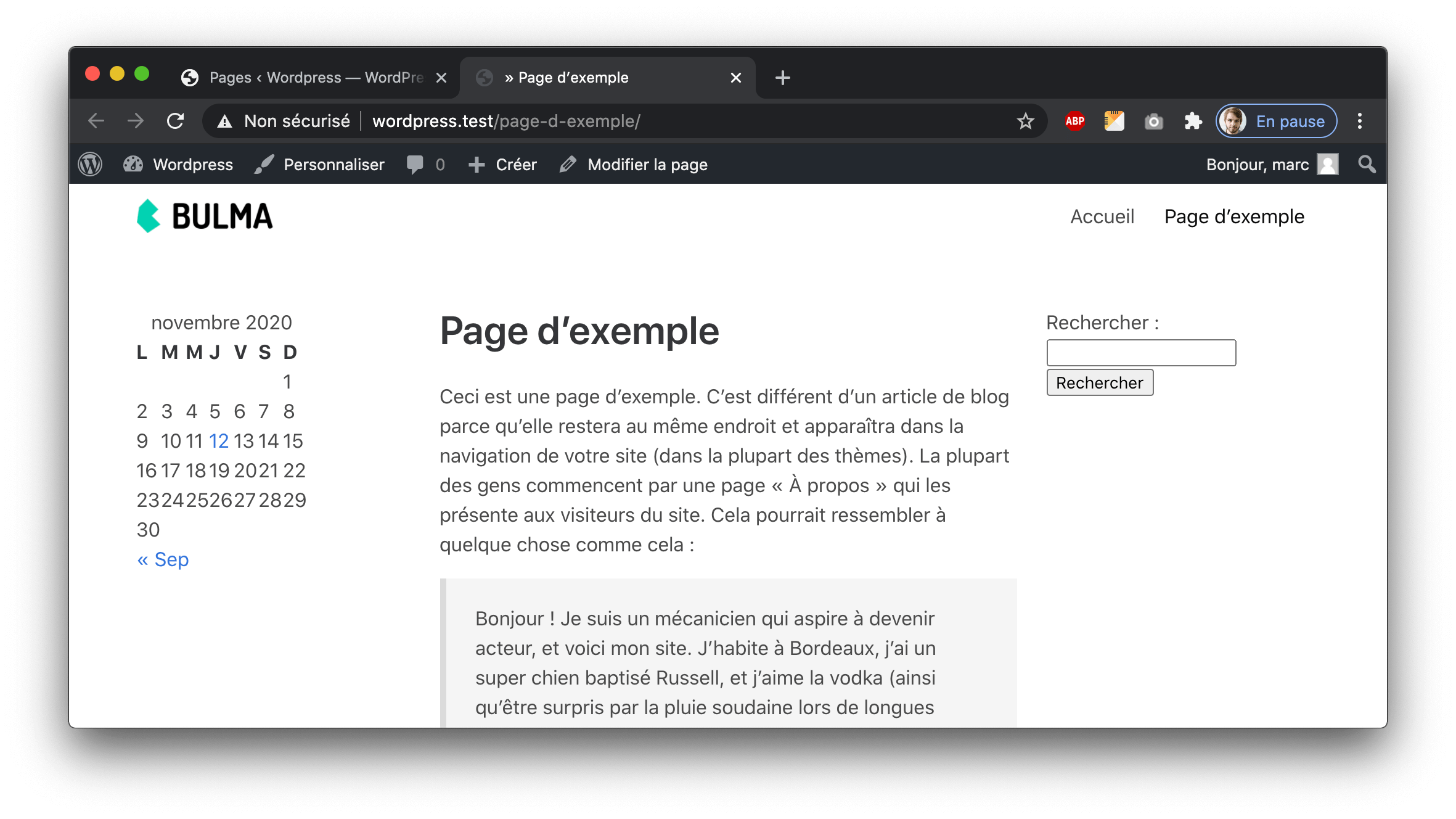This screenshot has height=819, width=1456.
Task: Reload the page with refresh icon
Action: pyautogui.click(x=176, y=121)
